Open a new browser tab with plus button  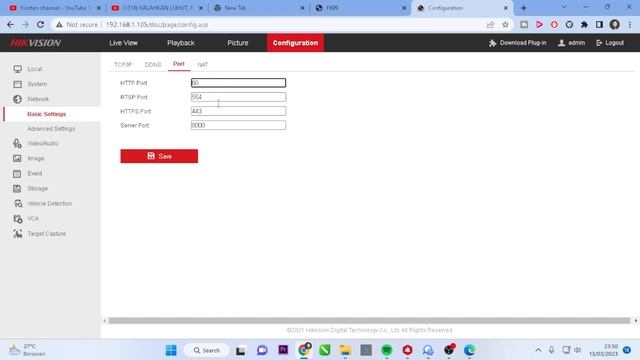(x=524, y=8)
